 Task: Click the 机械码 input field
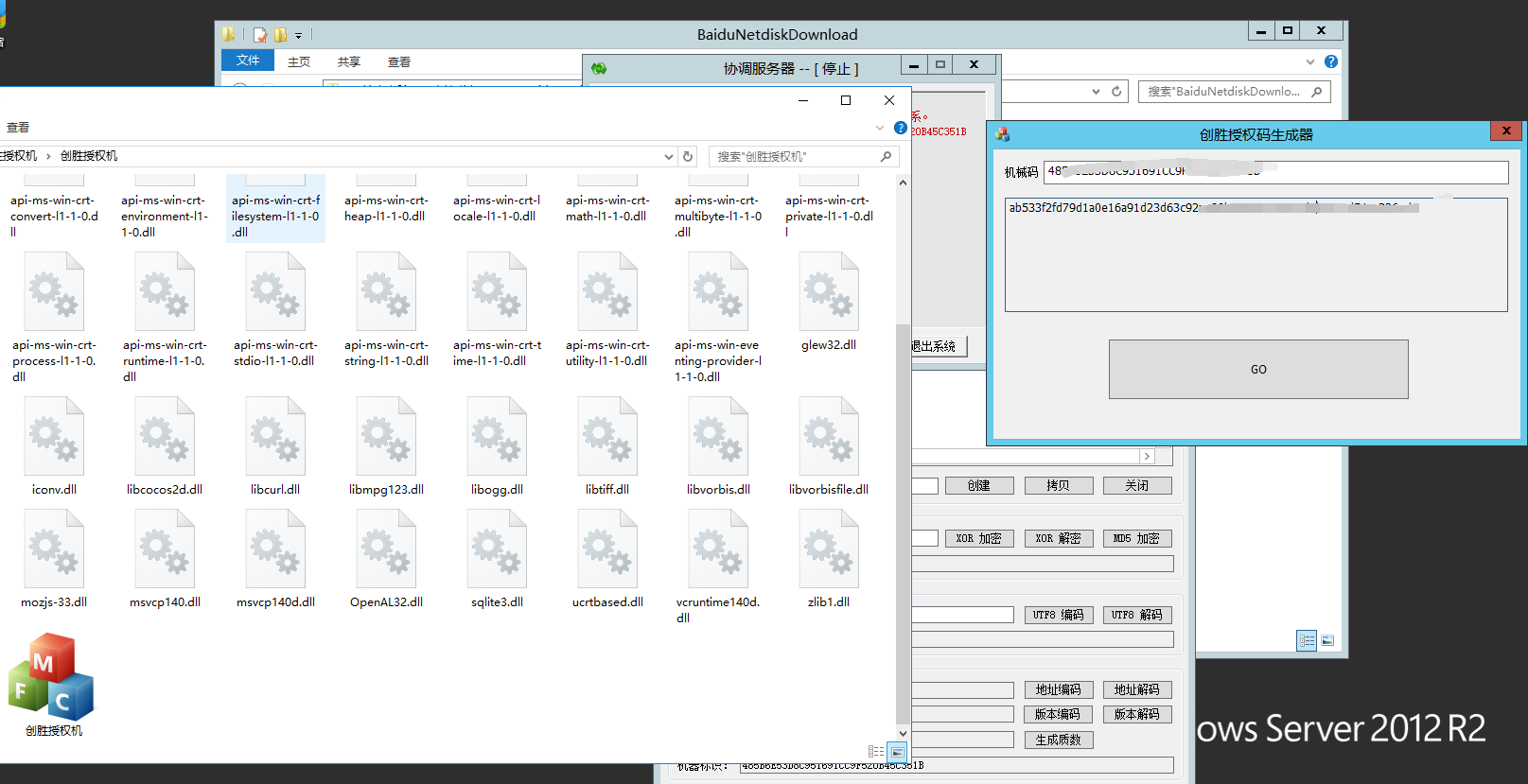(1274, 172)
